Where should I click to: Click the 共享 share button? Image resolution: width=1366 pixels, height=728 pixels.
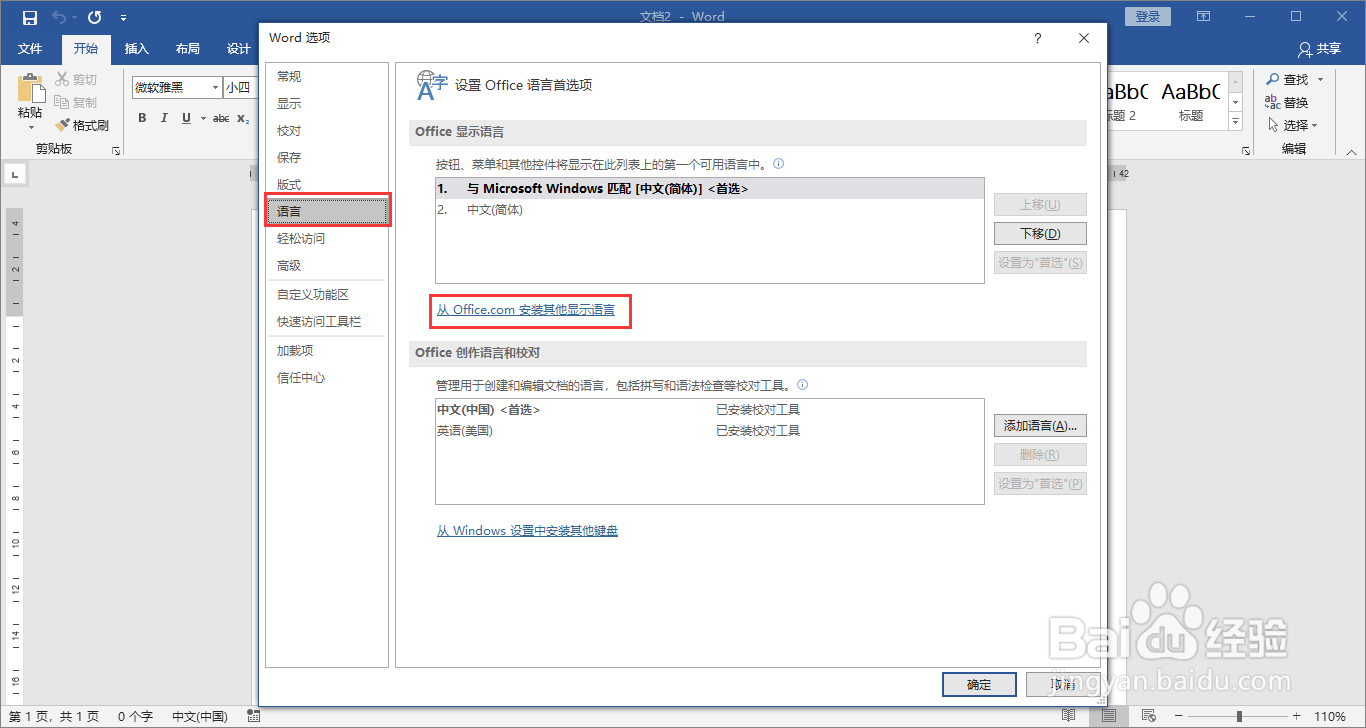pos(1319,49)
